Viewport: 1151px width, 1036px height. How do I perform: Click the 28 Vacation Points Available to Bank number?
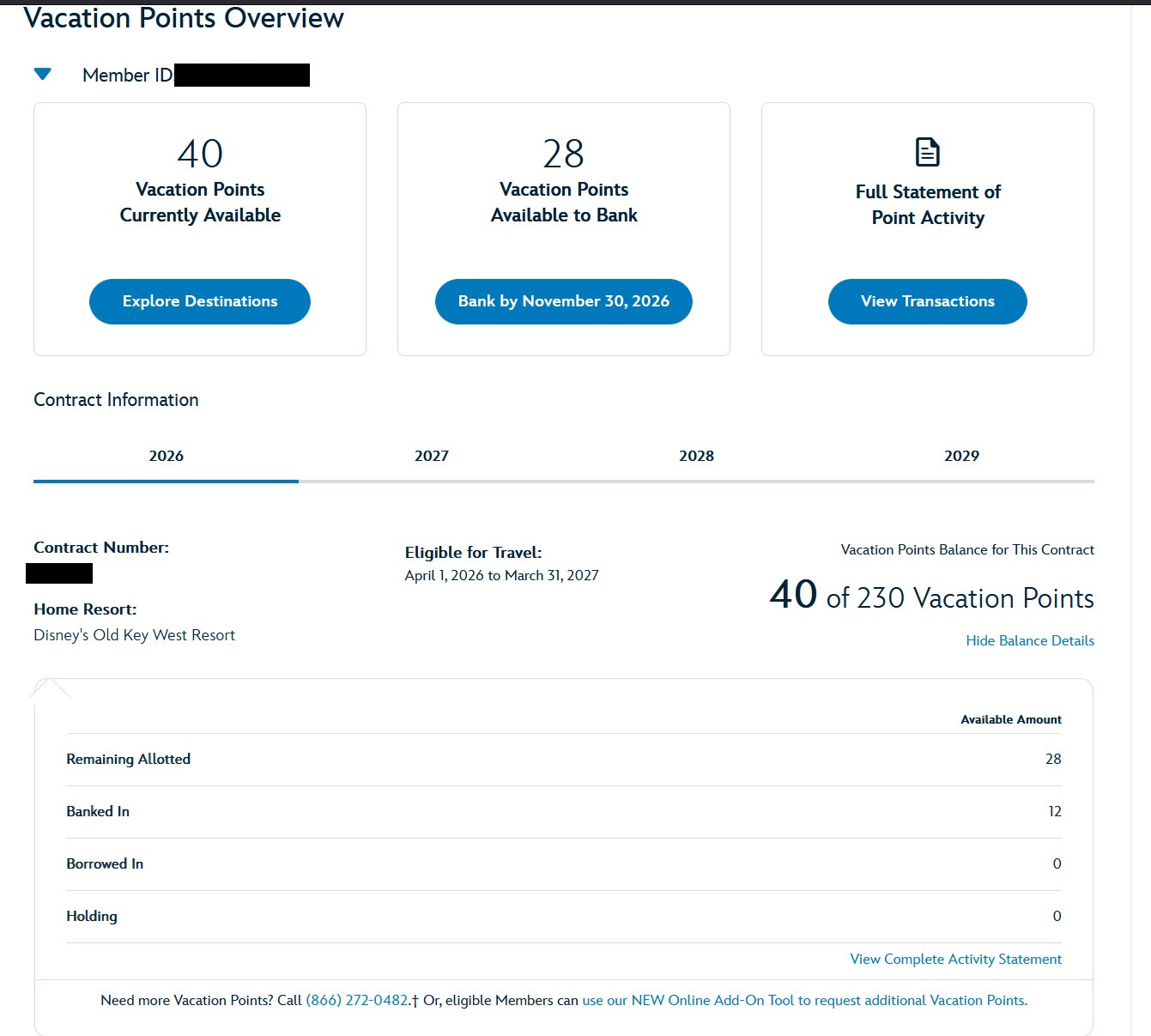564,154
